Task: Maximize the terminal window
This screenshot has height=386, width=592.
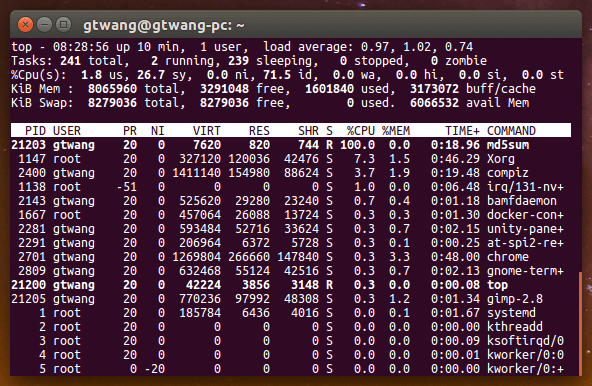Action: (x=63, y=25)
